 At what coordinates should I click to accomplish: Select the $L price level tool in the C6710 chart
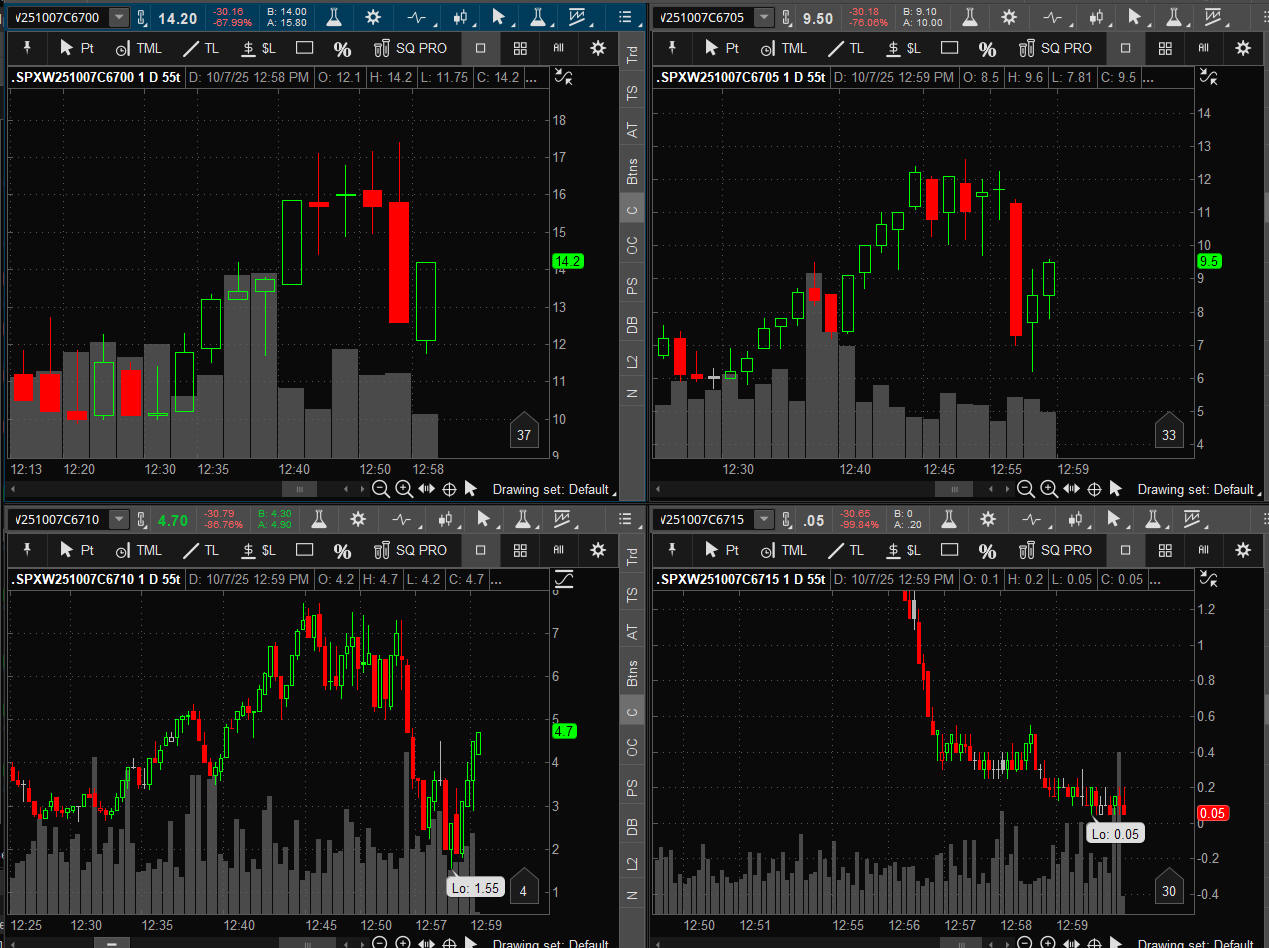point(259,550)
